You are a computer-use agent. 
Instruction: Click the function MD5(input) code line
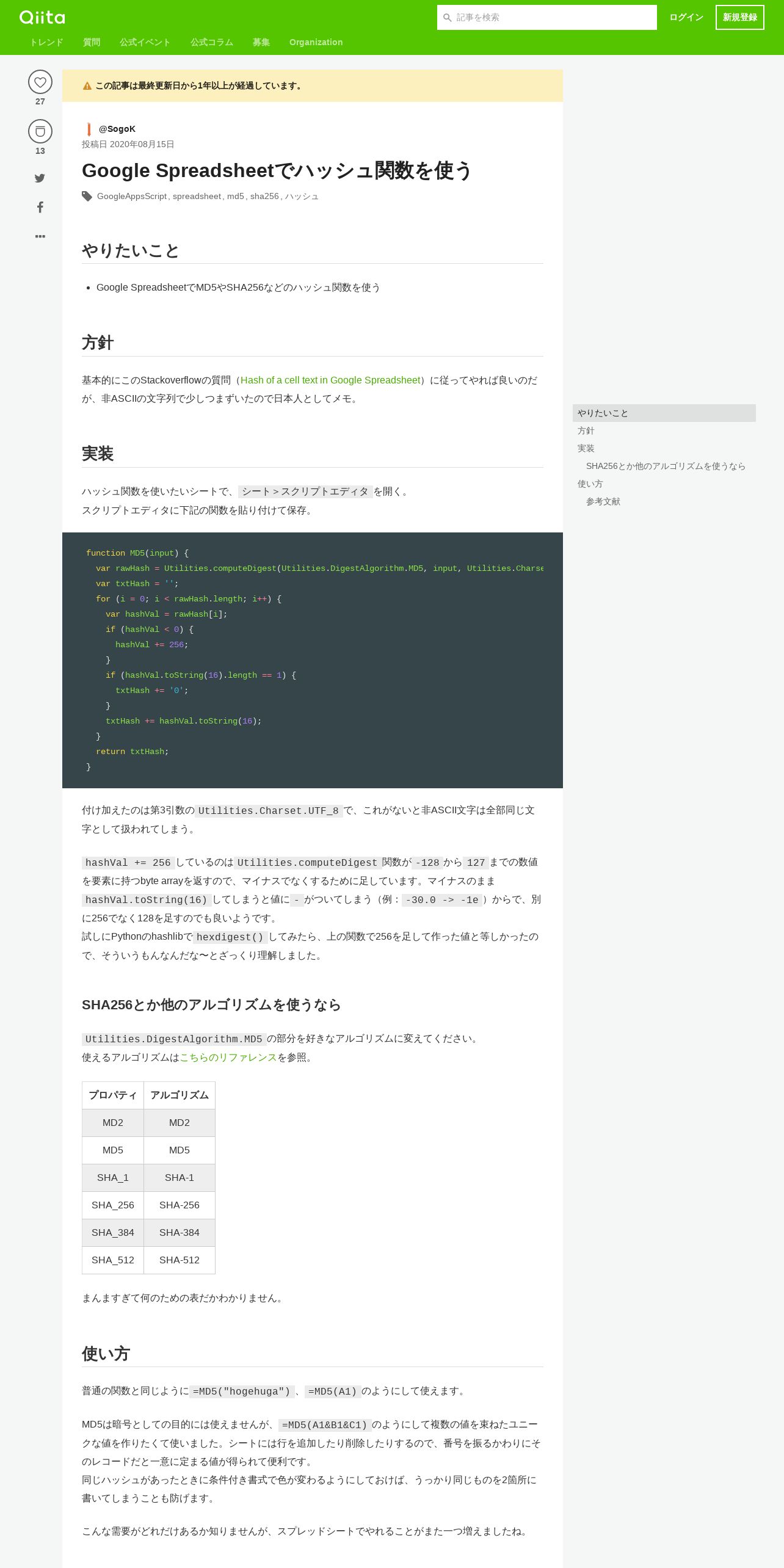(137, 553)
